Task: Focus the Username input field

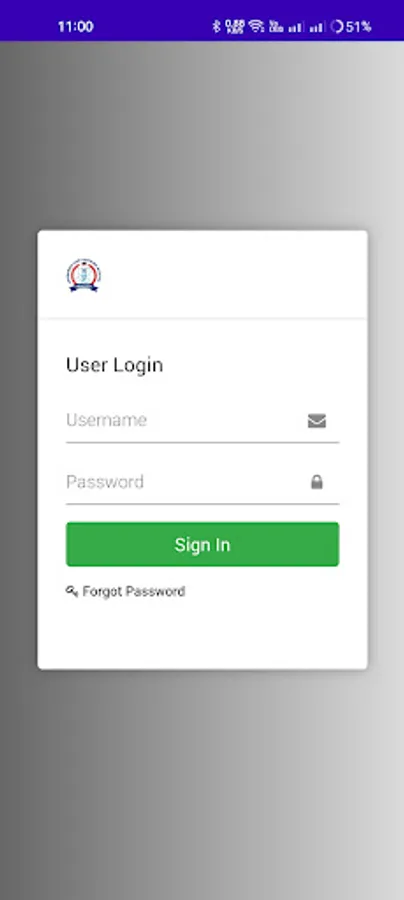Action: pos(203,421)
